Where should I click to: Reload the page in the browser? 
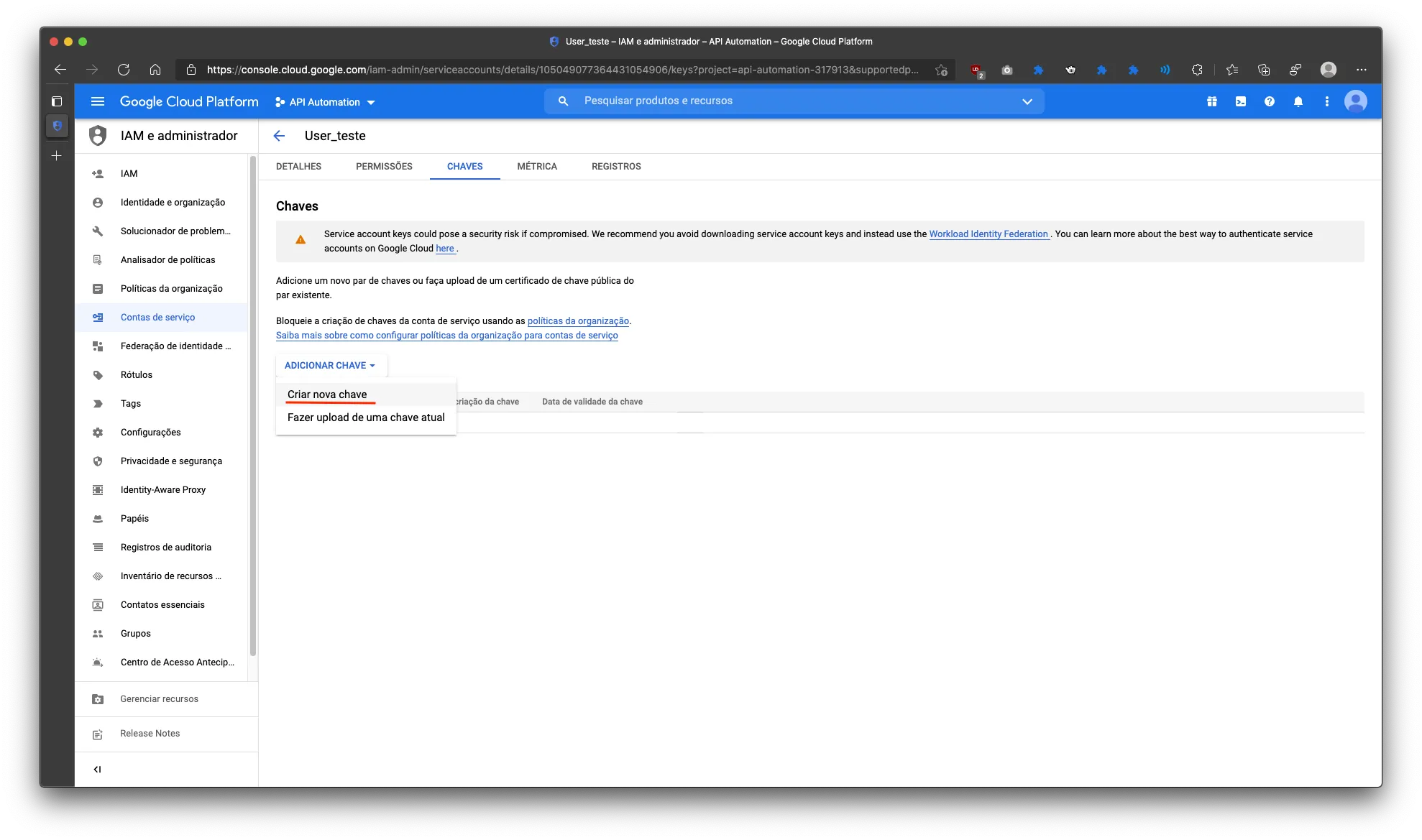pos(124,70)
